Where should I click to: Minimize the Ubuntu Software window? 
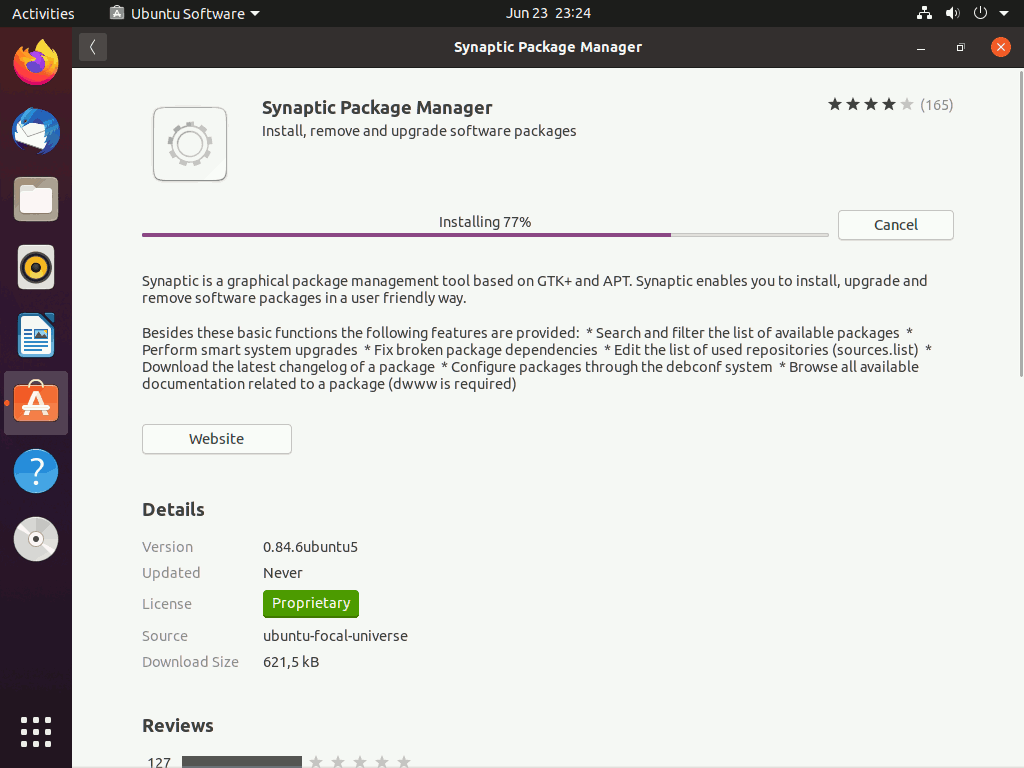pos(921,47)
